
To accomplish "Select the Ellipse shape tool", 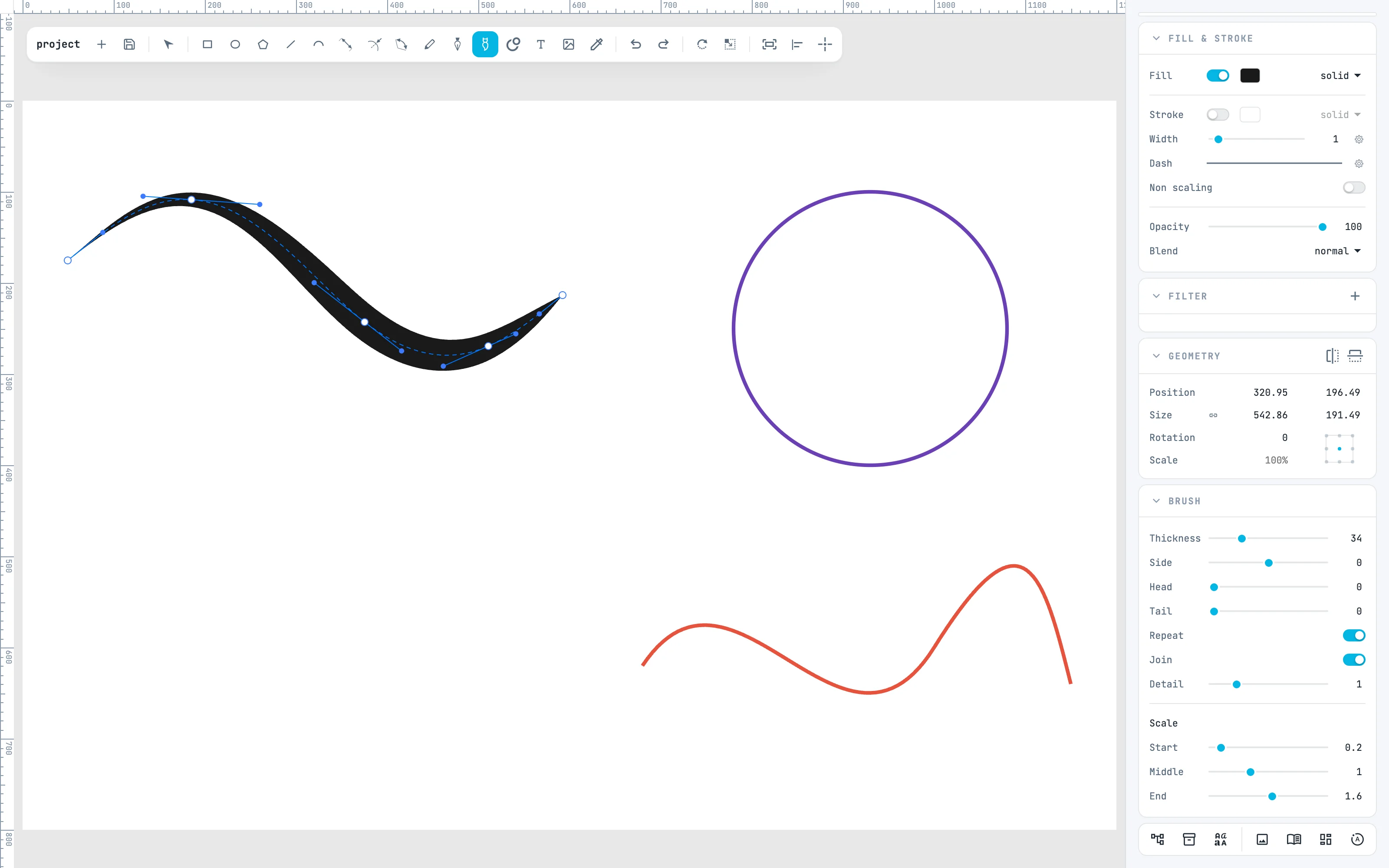I will tap(235, 44).
